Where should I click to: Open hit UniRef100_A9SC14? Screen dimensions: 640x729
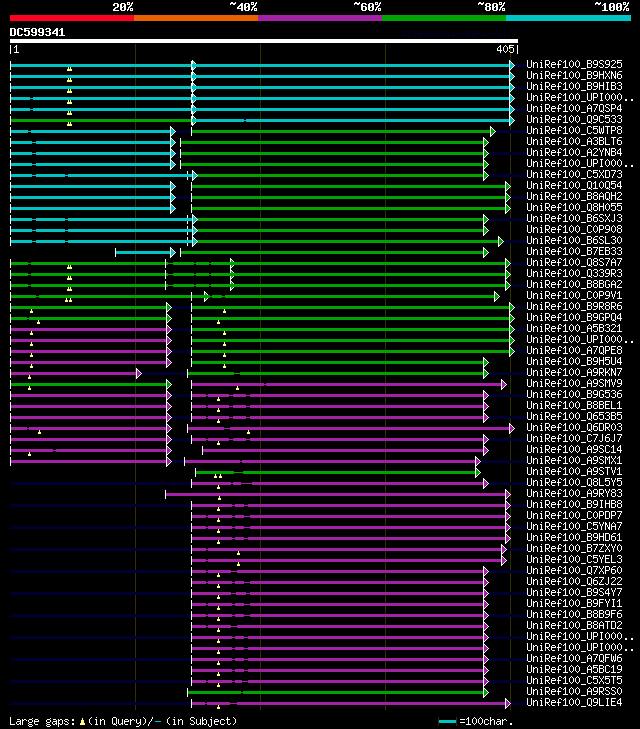click(x=574, y=450)
